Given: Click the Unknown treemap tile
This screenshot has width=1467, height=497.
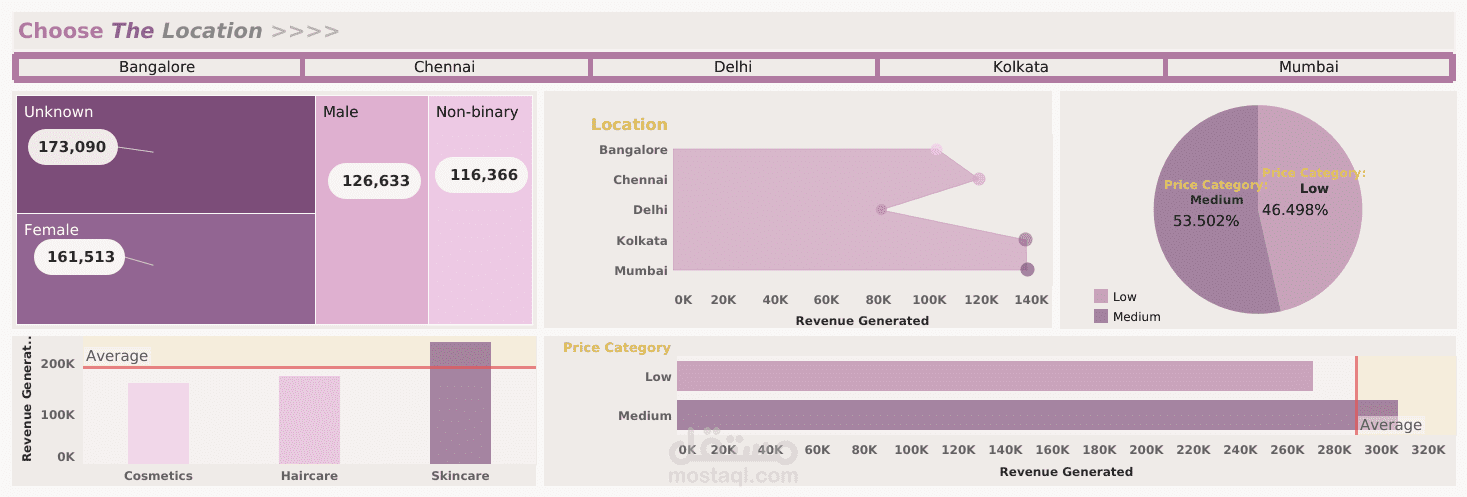Looking at the screenshot, I should pos(166,154).
